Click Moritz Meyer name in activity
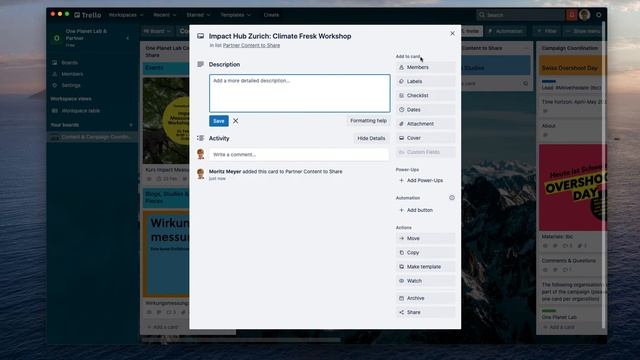 (225, 172)
